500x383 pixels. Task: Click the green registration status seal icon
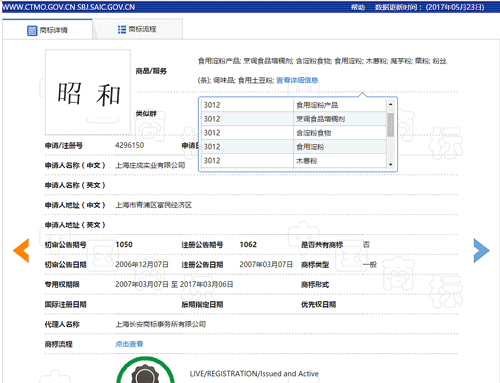click(145, 371)
